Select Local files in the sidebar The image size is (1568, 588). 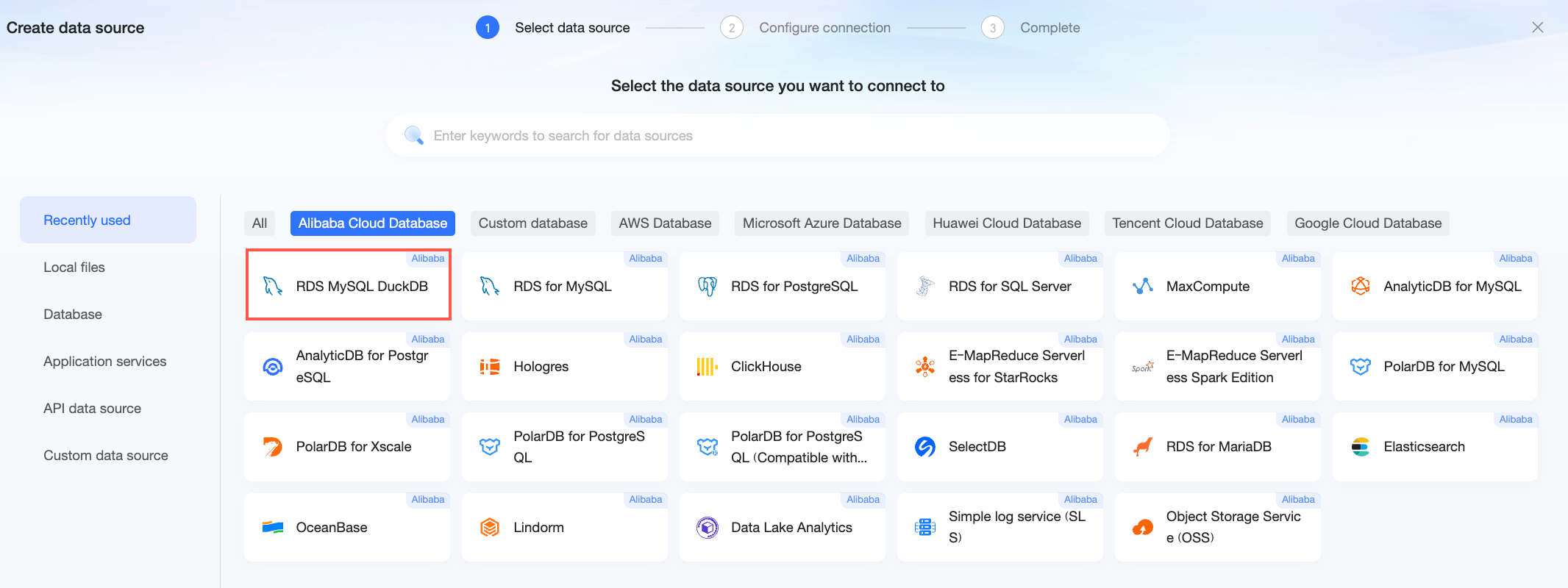pyautogui.click(x=108, y=267)
